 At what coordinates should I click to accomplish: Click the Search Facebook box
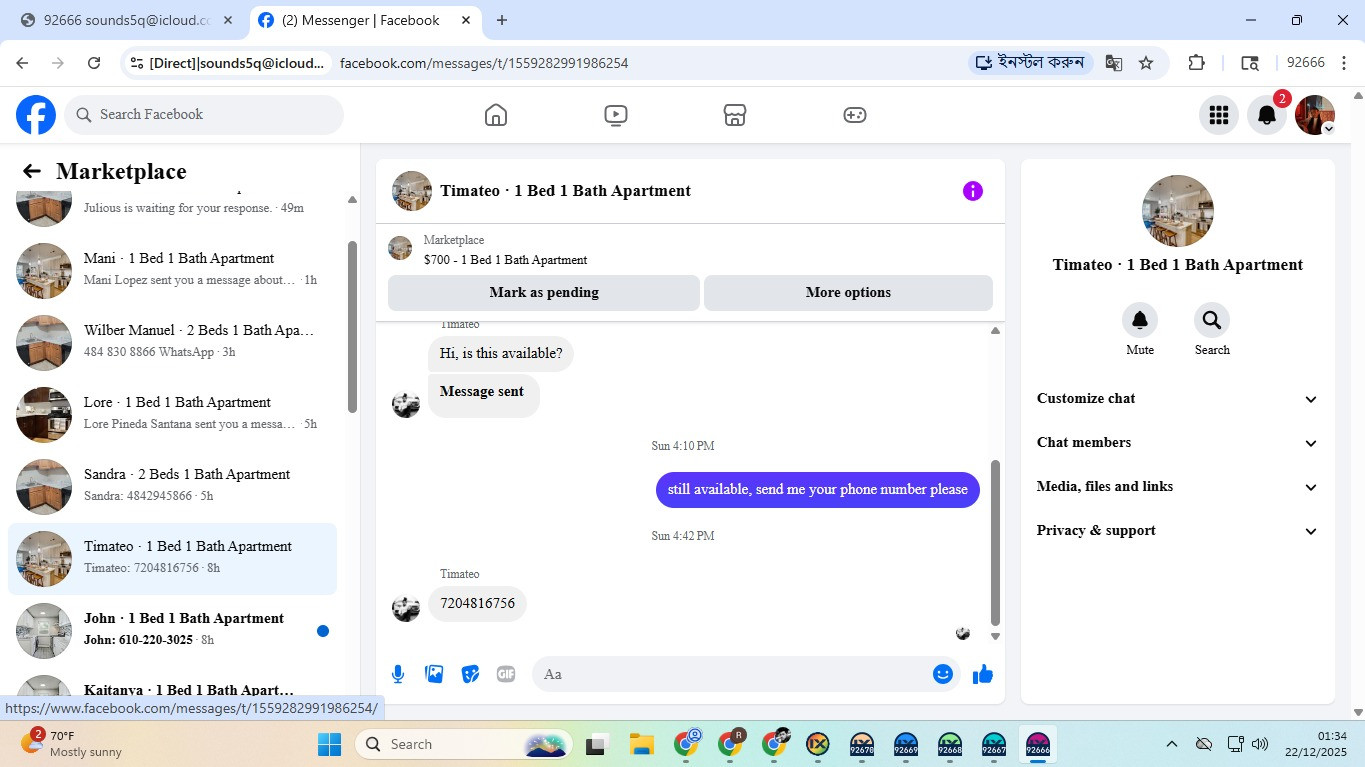tap(204, 115)
